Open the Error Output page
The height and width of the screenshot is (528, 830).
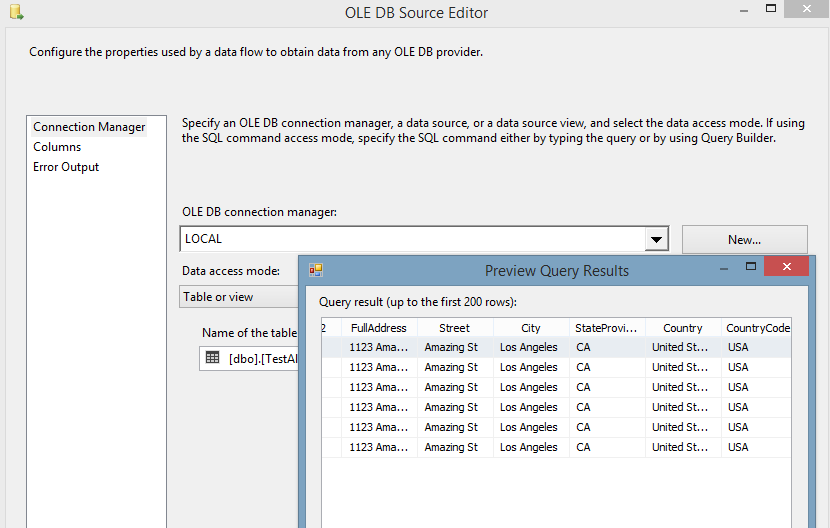(x=66, y=167)
